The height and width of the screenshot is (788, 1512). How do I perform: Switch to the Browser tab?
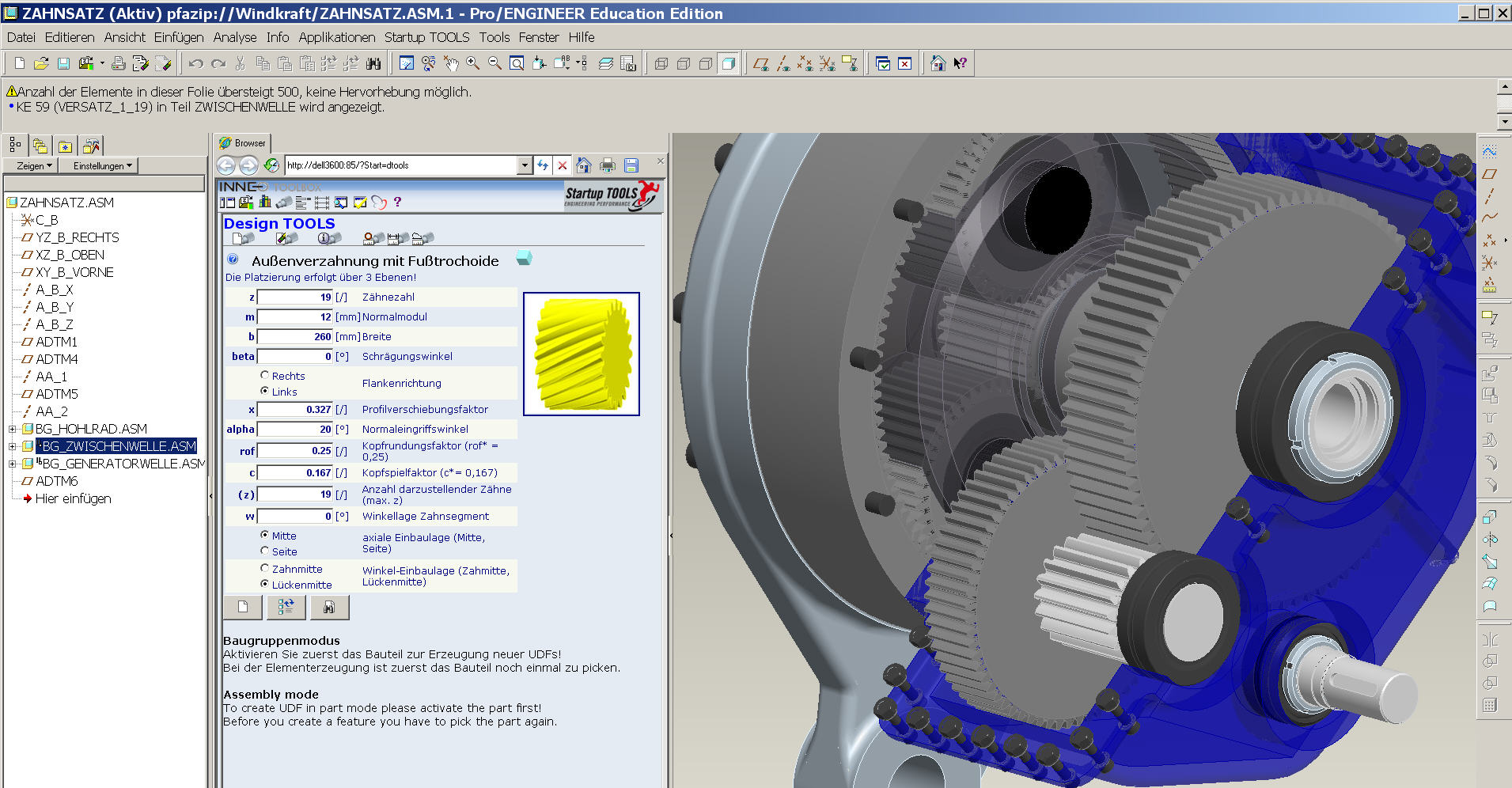click(243, 143)
